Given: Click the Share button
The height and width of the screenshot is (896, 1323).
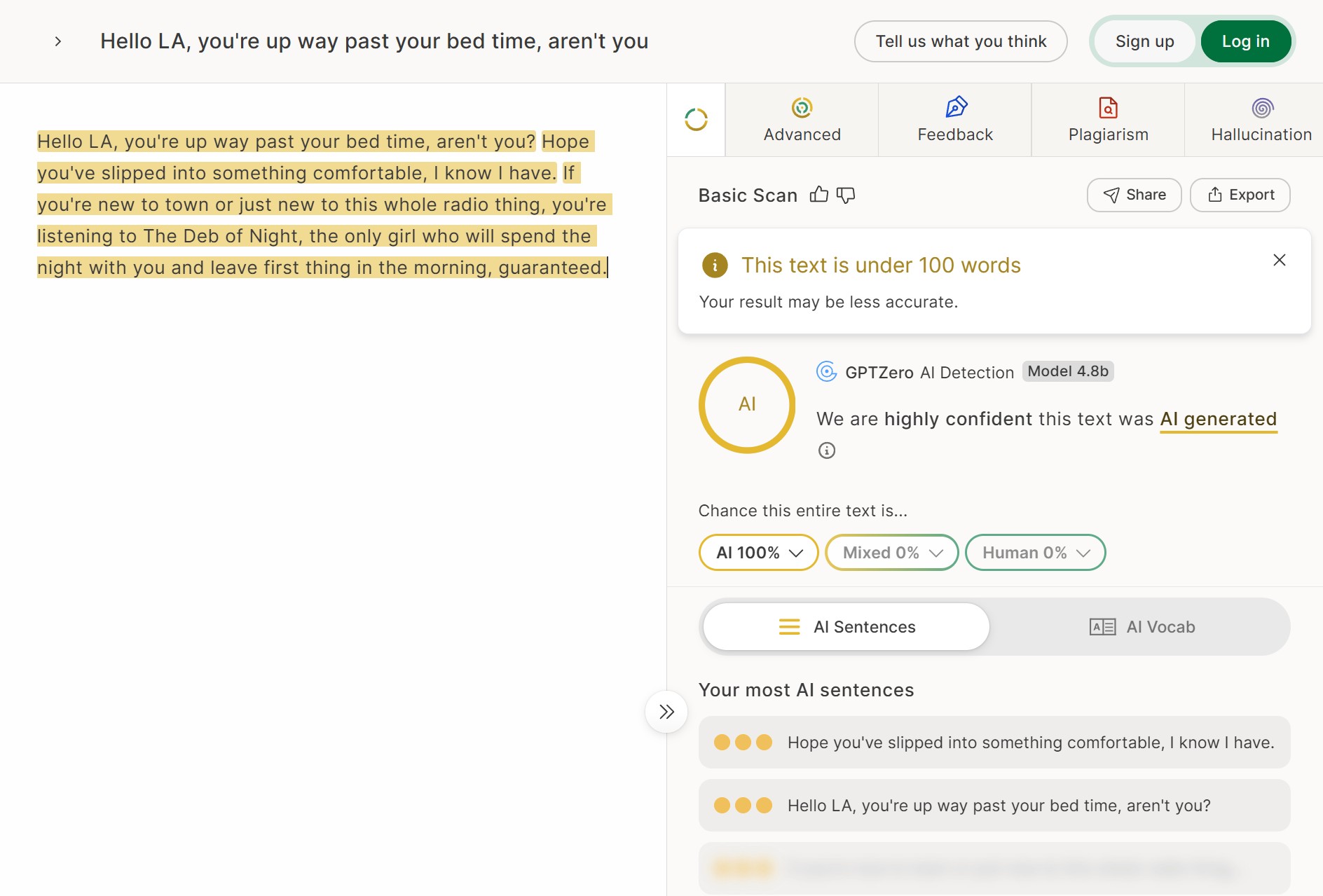Looking at the screenshot, I should pos(1134,195).
